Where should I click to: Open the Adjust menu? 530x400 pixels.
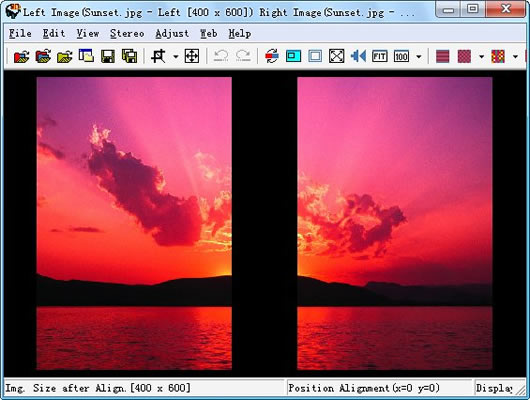coord(172,33)
